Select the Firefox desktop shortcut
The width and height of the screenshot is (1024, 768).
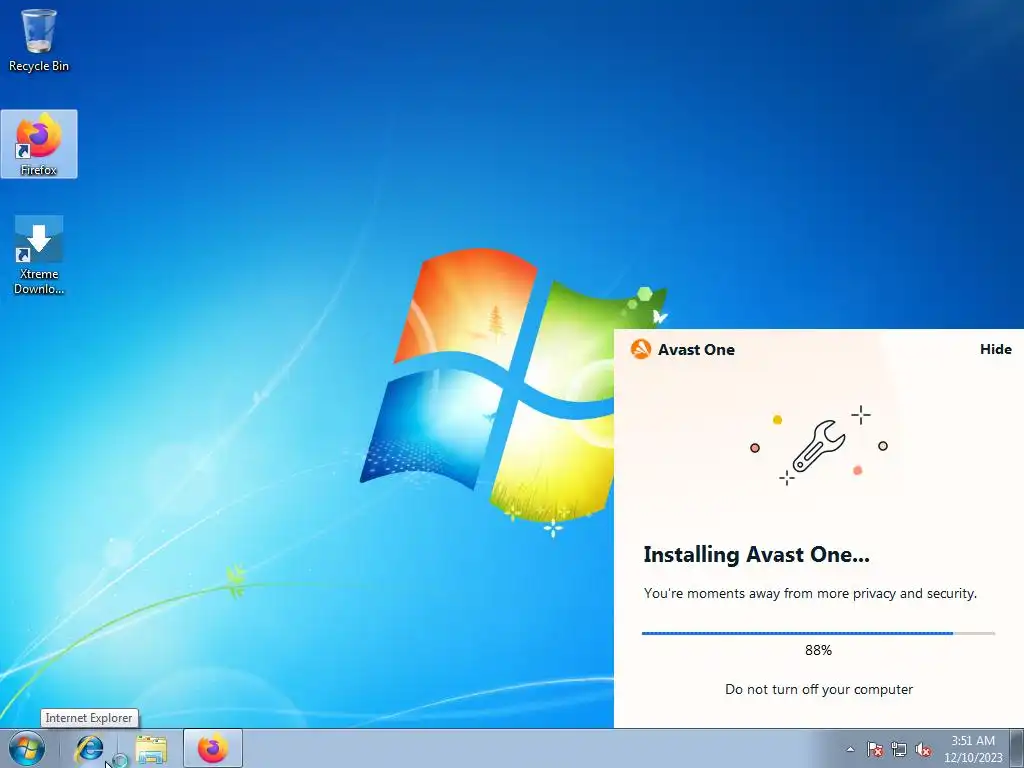point(39,144)
